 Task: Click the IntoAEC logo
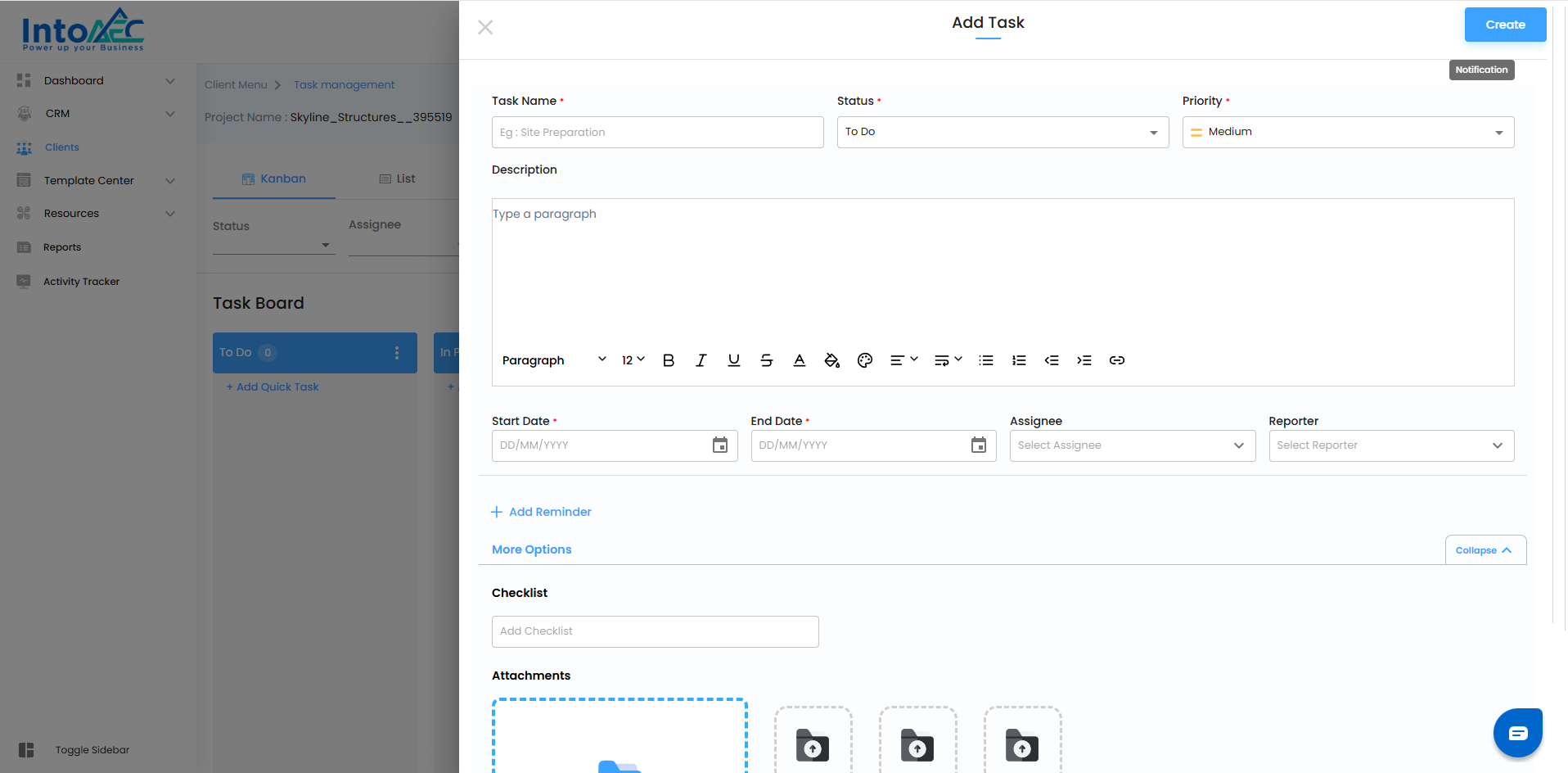[83, 30]
